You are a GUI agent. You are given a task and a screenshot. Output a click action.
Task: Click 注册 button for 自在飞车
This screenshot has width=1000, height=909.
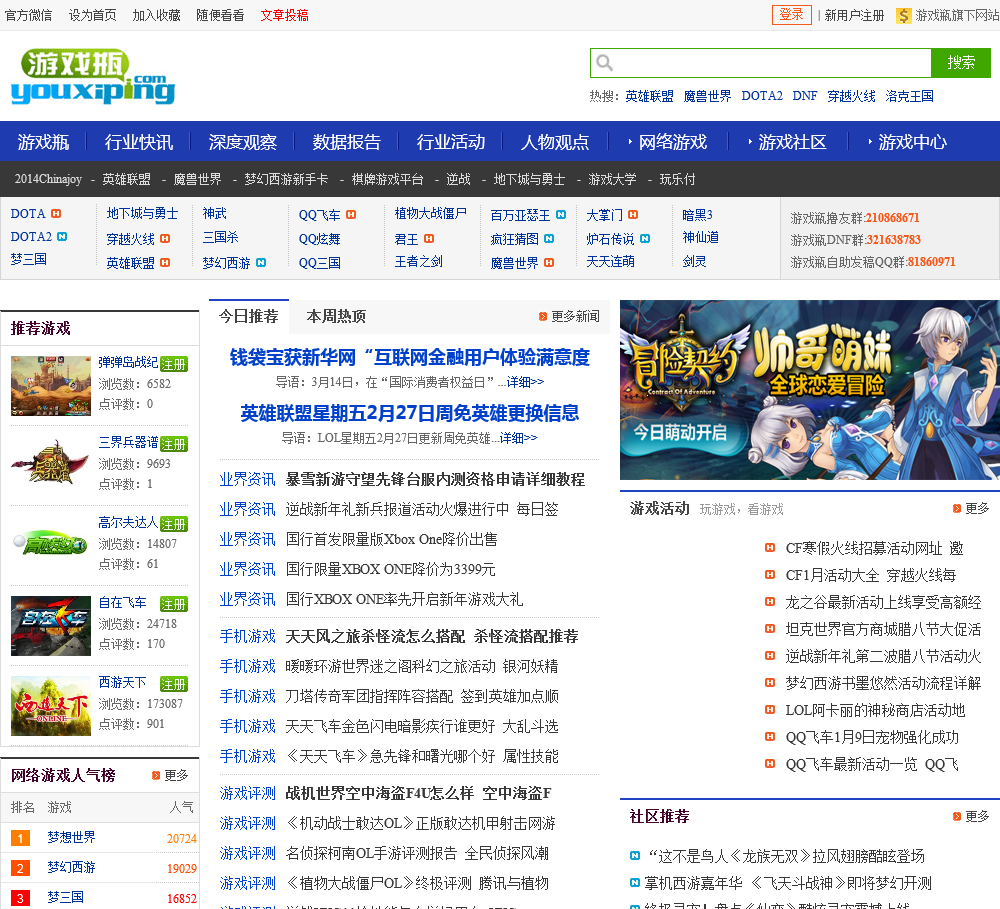(x=174, y=604)
